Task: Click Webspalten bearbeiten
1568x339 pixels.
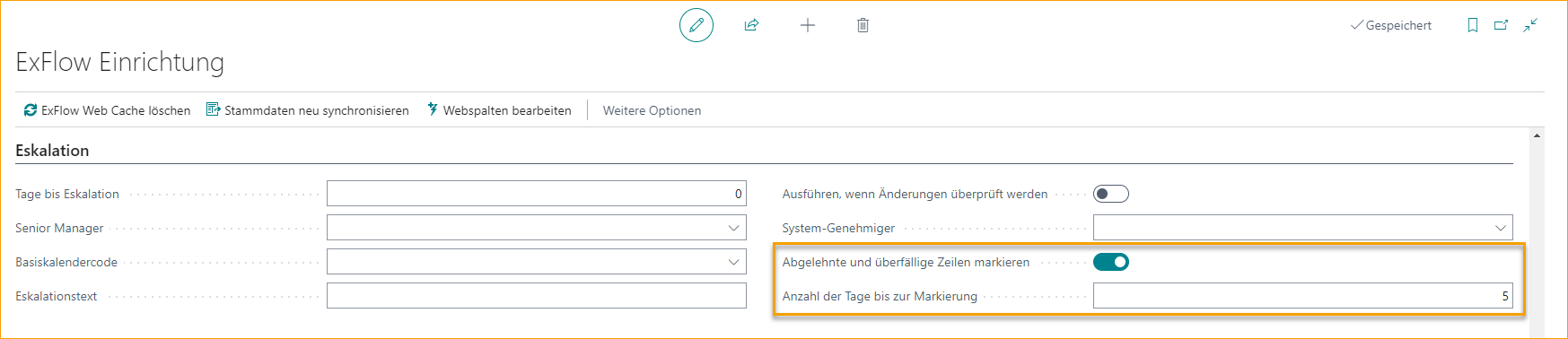Action: (x=499, y=110)
